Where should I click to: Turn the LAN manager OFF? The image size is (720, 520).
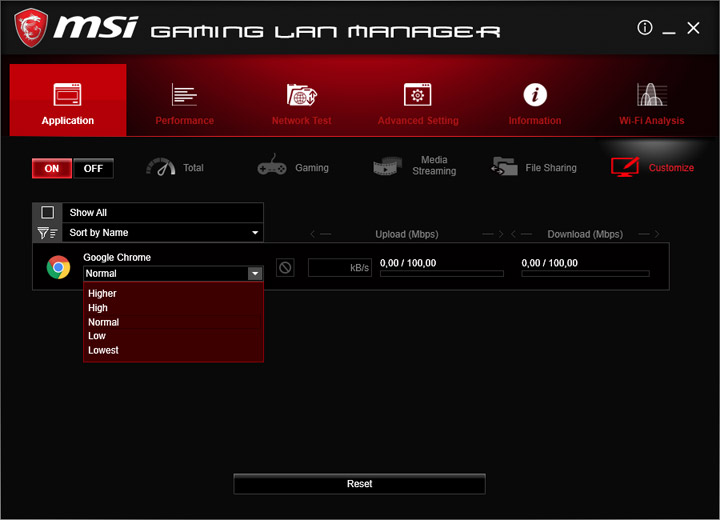[x=93, y=168]
